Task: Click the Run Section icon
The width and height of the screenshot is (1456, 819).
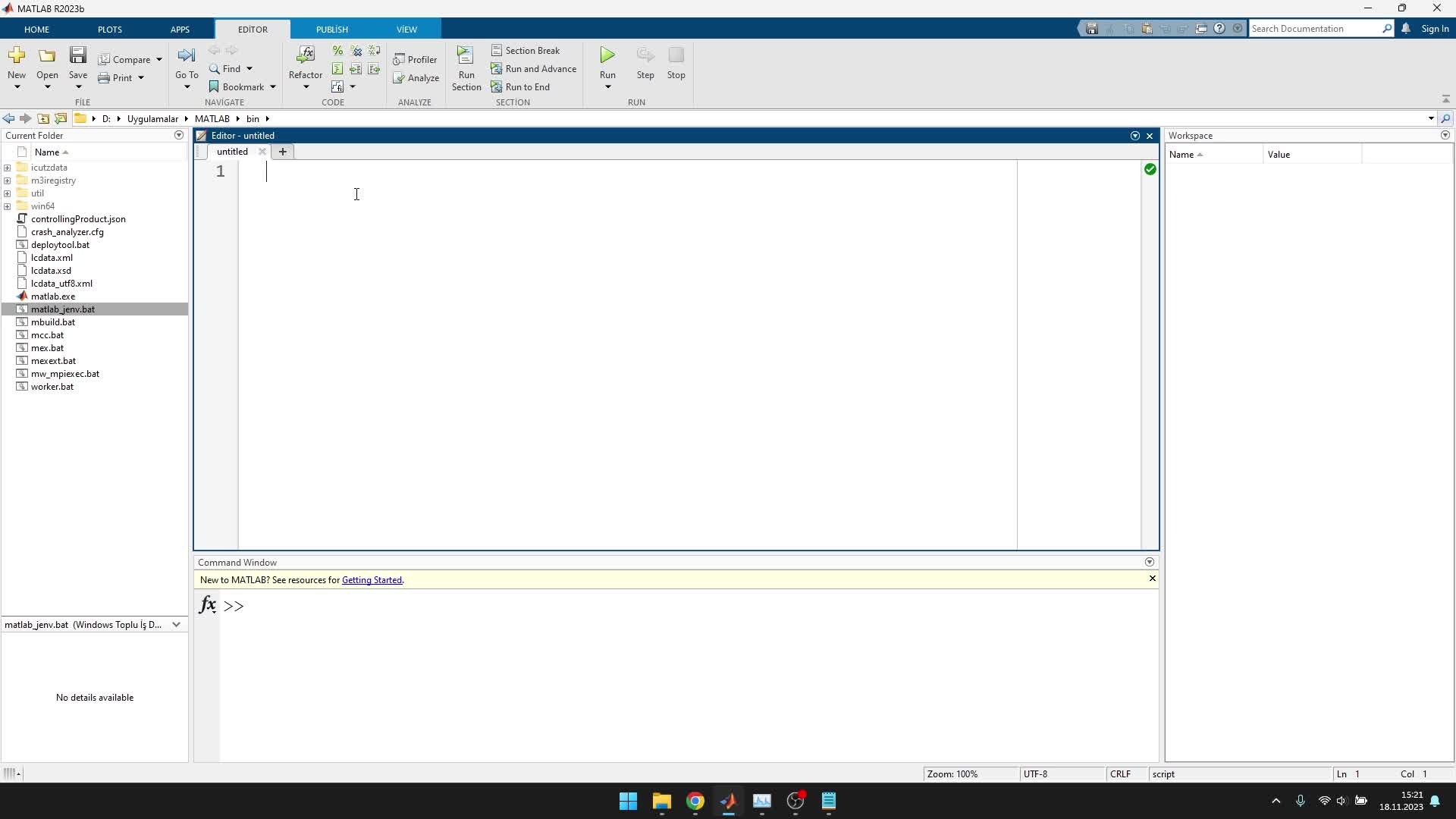Action: point(466,55)
